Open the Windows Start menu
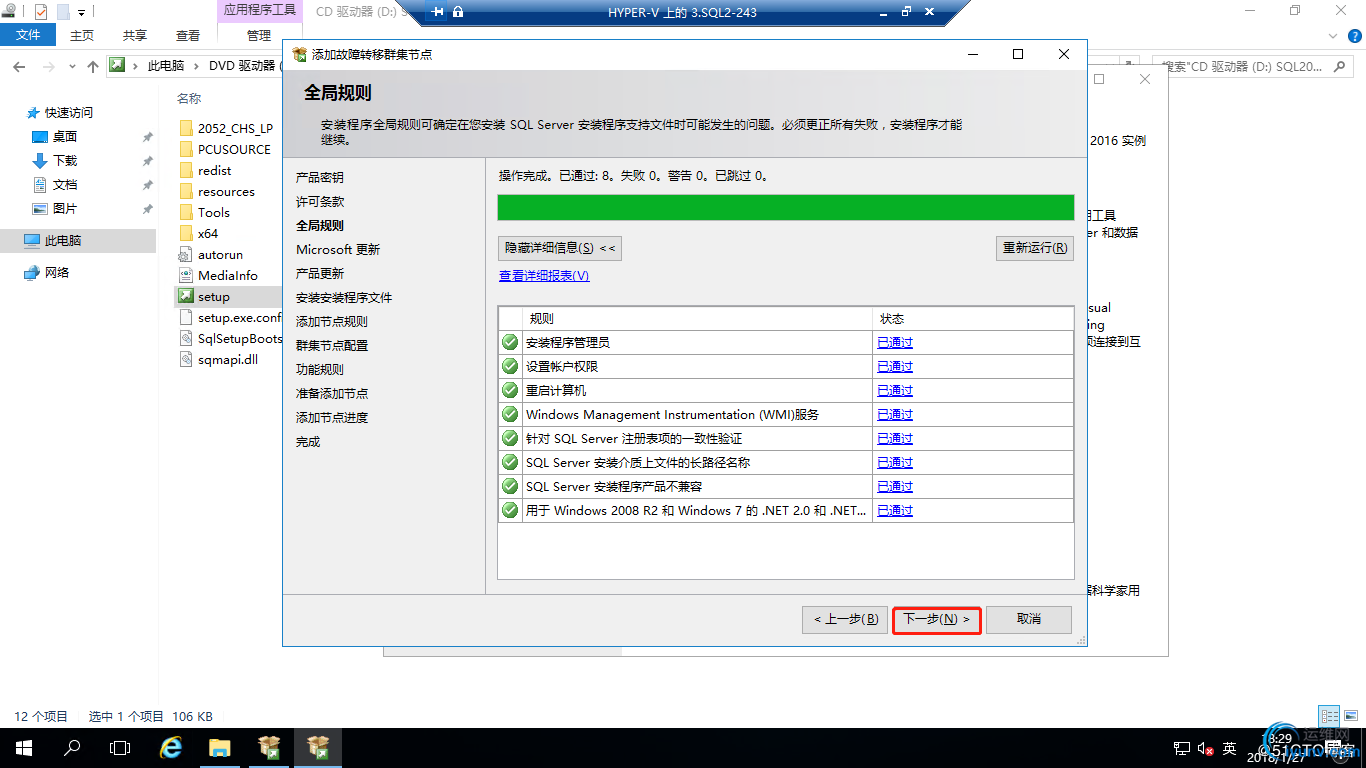1366x768 pixels. [x=24, y=748]
